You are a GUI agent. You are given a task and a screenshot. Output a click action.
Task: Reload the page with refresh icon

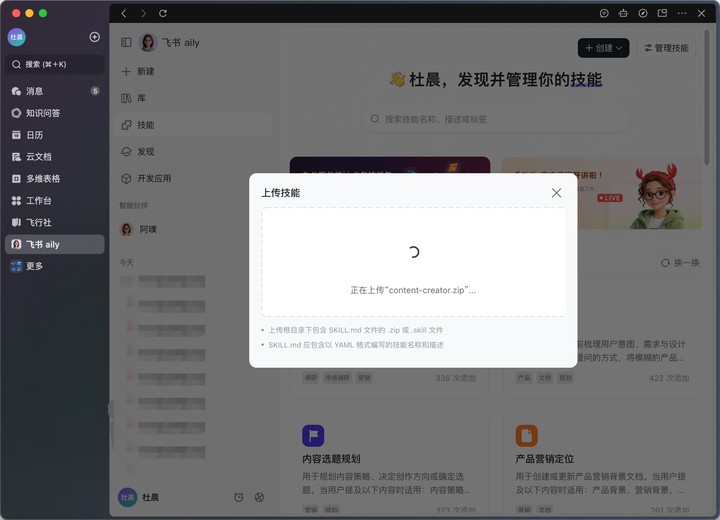pos(163,13)
